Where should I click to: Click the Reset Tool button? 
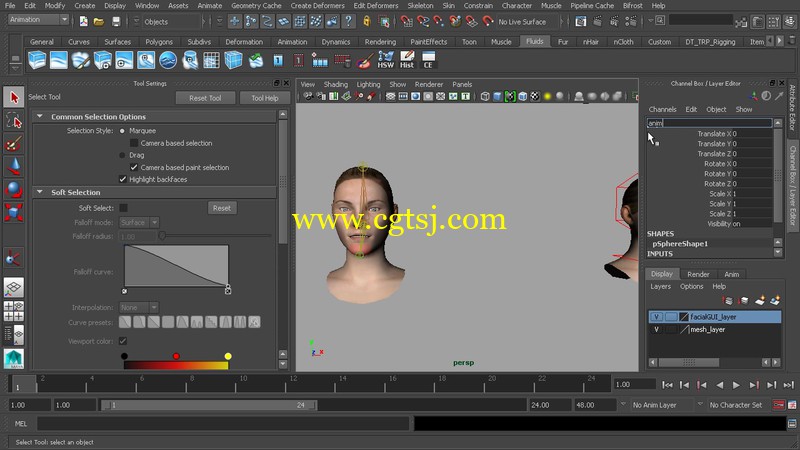[205, 98]
